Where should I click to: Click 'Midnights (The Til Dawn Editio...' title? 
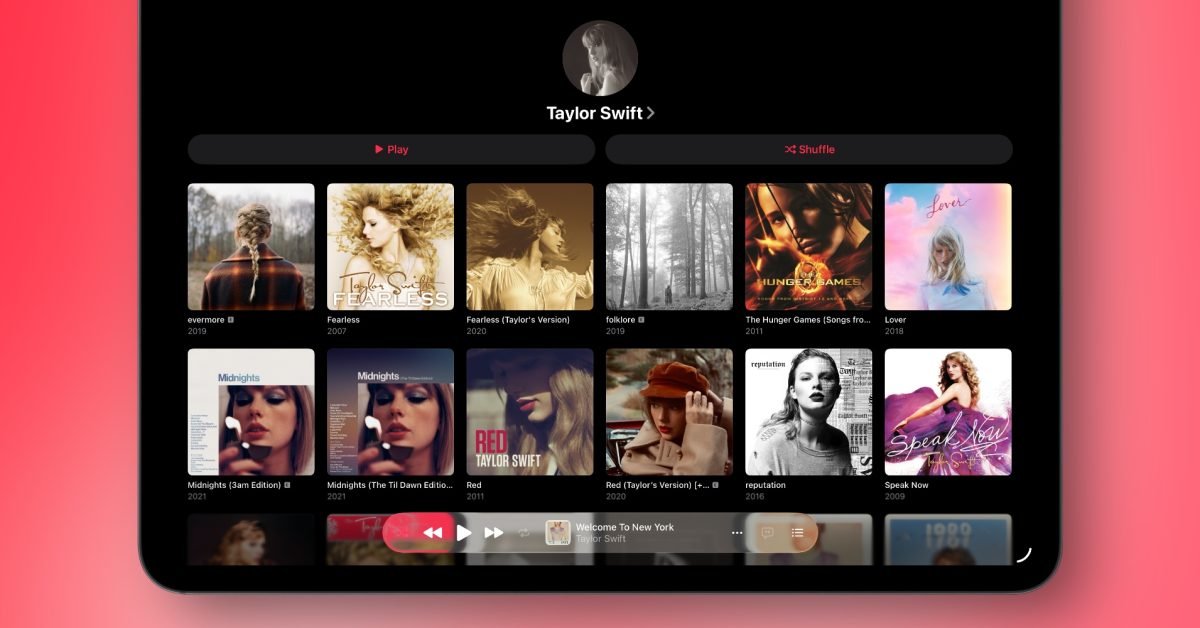pos(390,485)
